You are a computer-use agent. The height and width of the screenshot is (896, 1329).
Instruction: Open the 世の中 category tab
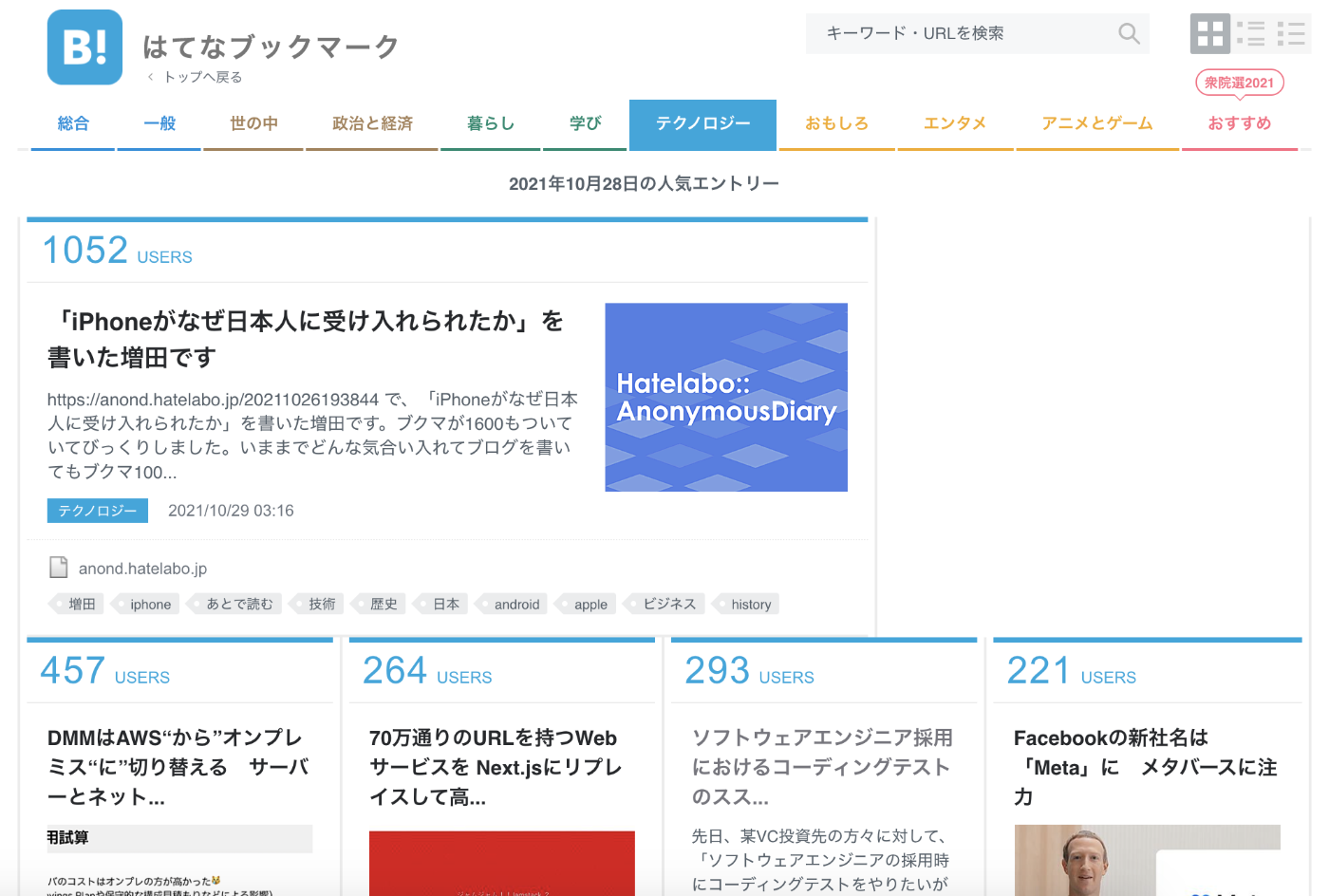pos(253,124)
